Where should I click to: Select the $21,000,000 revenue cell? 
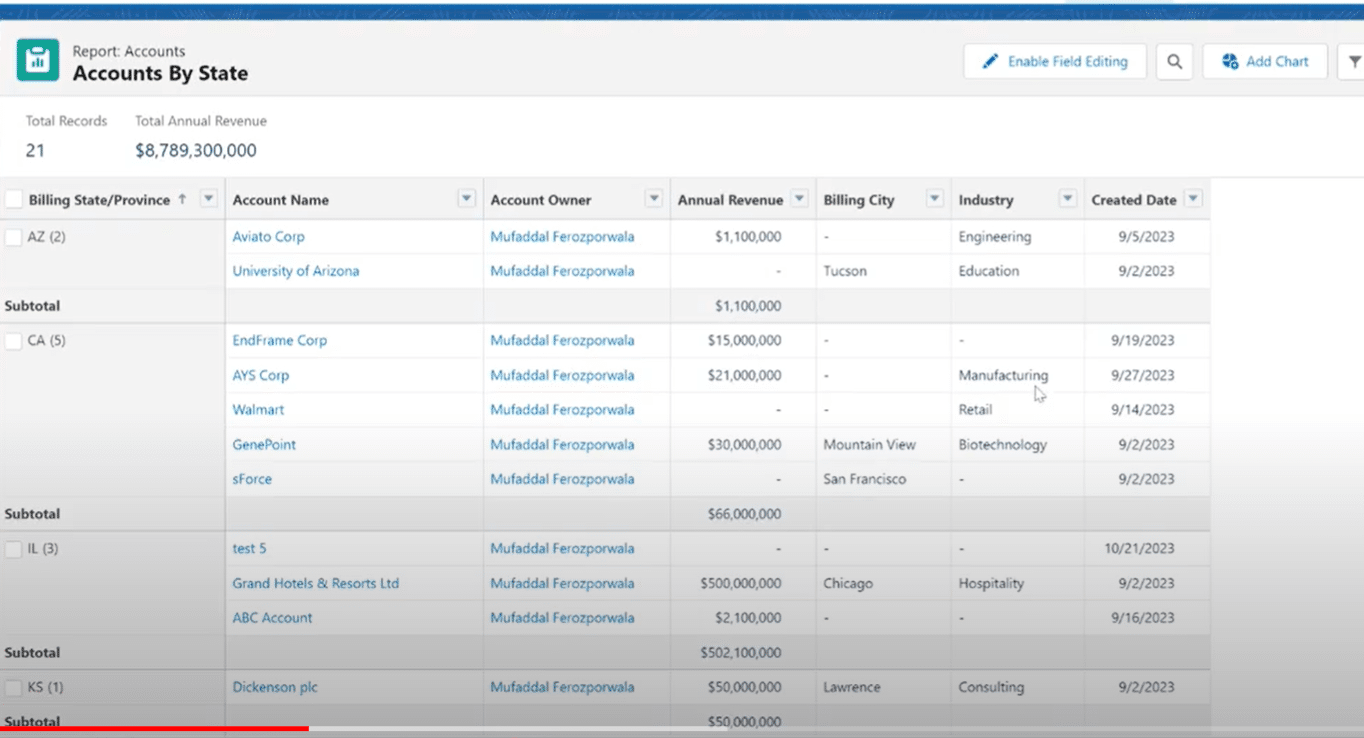(743, 375)
